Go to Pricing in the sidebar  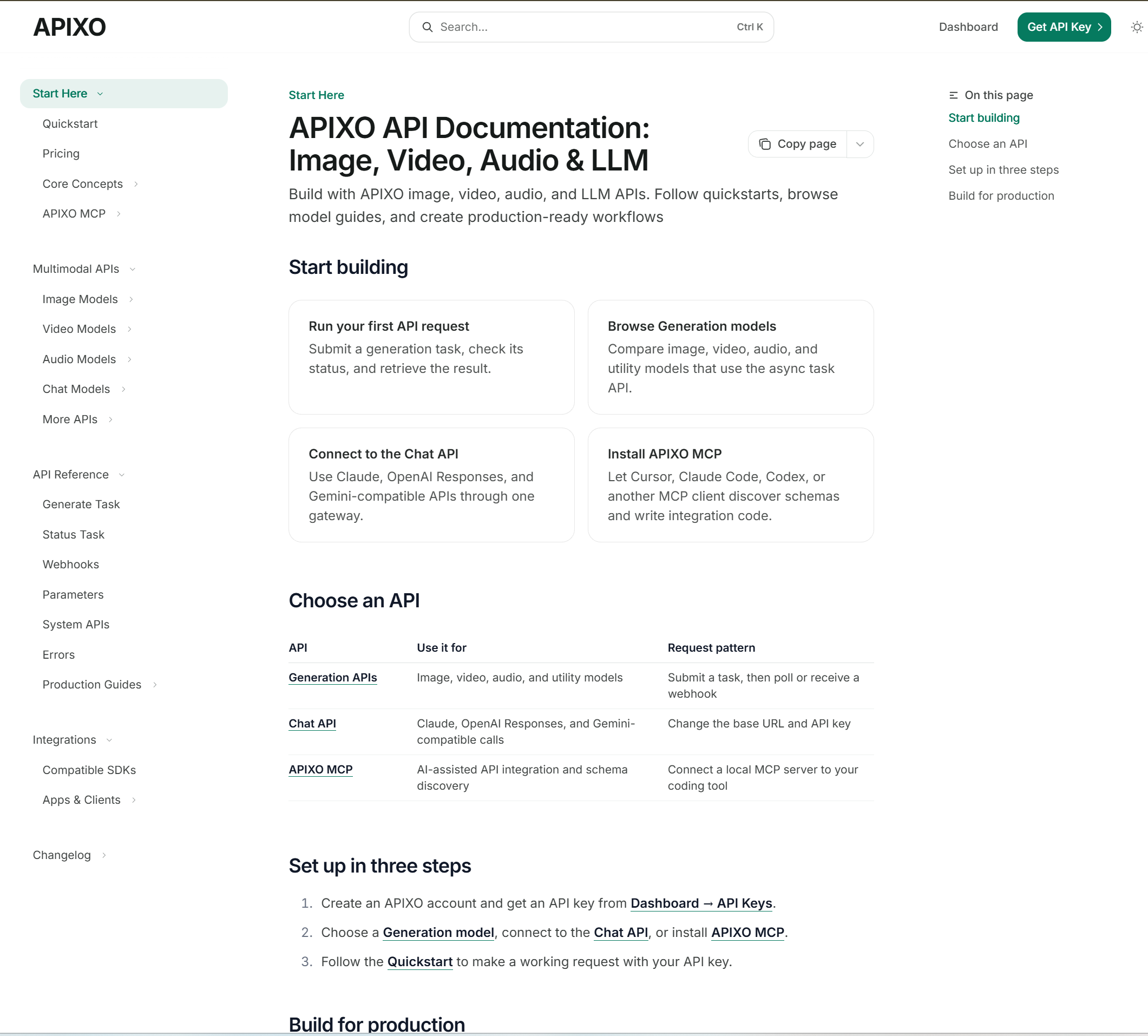pos(61,154)
